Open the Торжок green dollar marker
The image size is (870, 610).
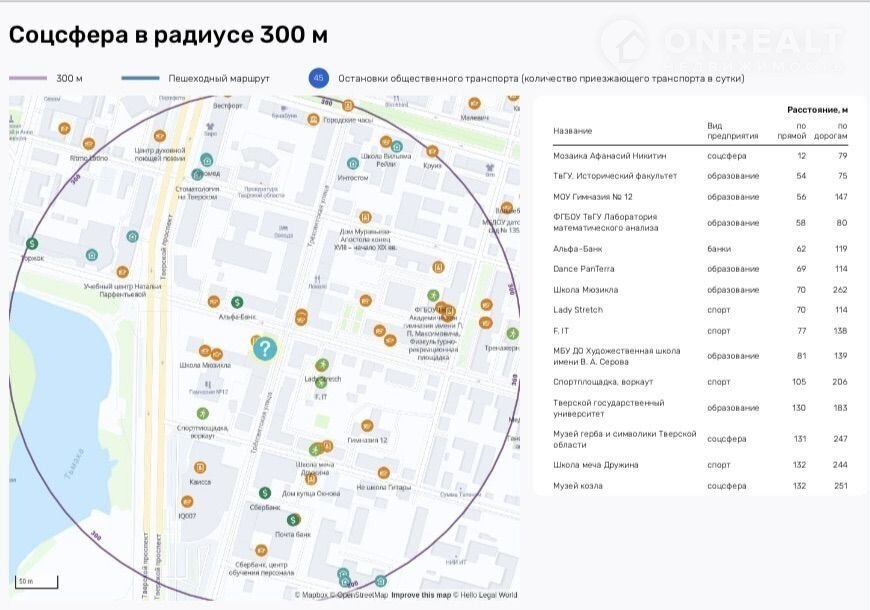32,243
